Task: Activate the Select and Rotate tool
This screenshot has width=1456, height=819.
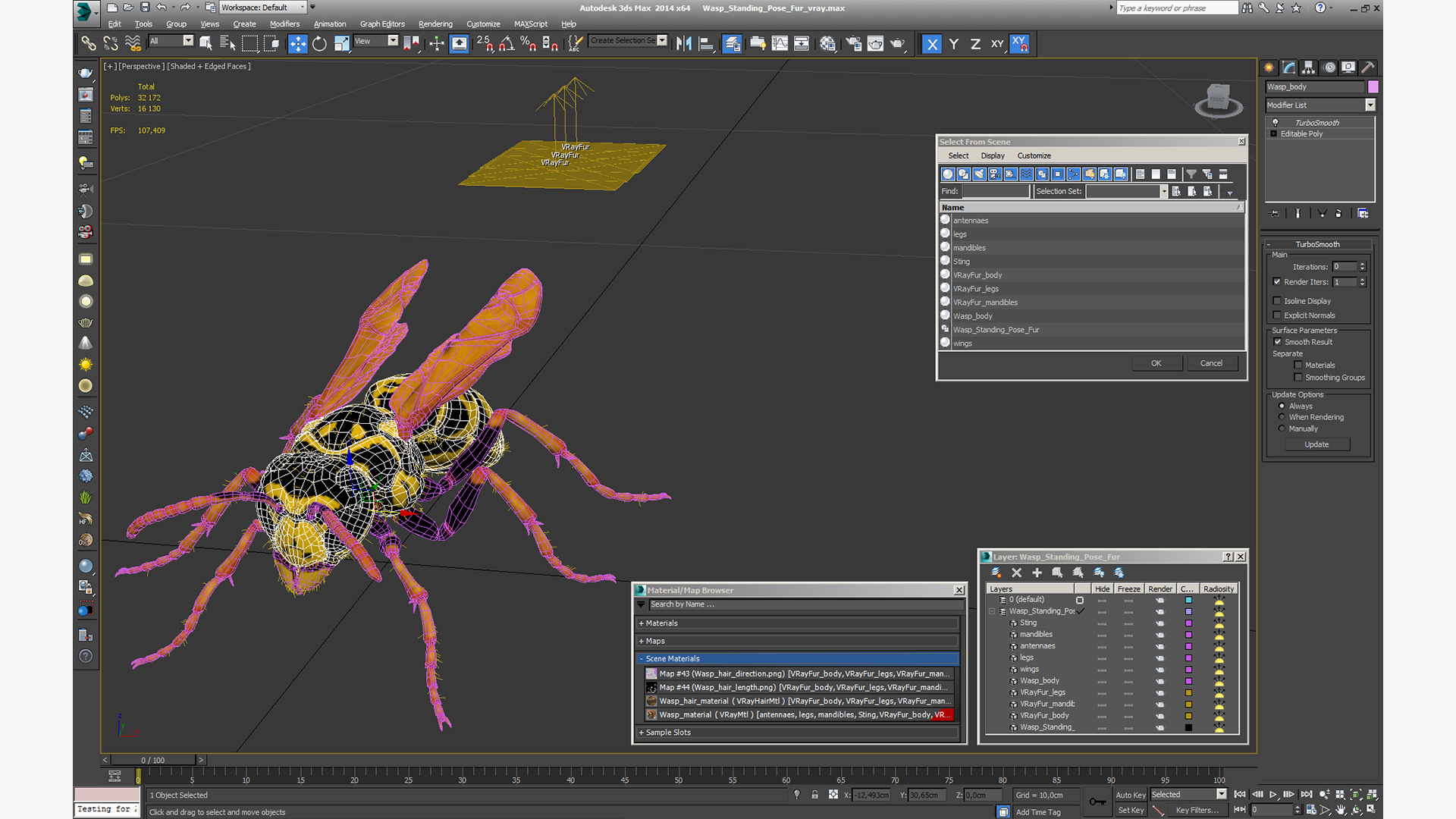Action: (x=319, y=43)
